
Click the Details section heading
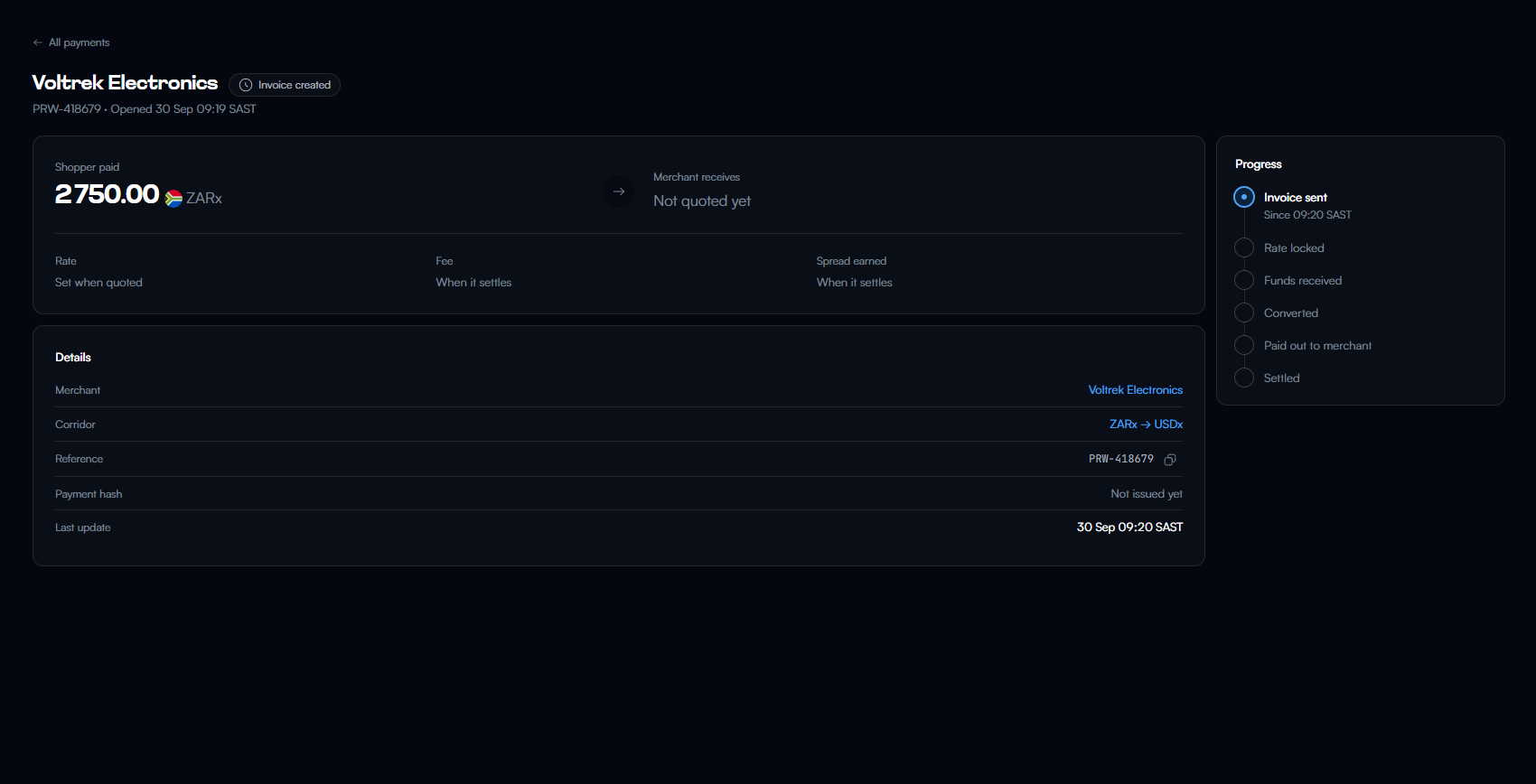click(73, 358)
